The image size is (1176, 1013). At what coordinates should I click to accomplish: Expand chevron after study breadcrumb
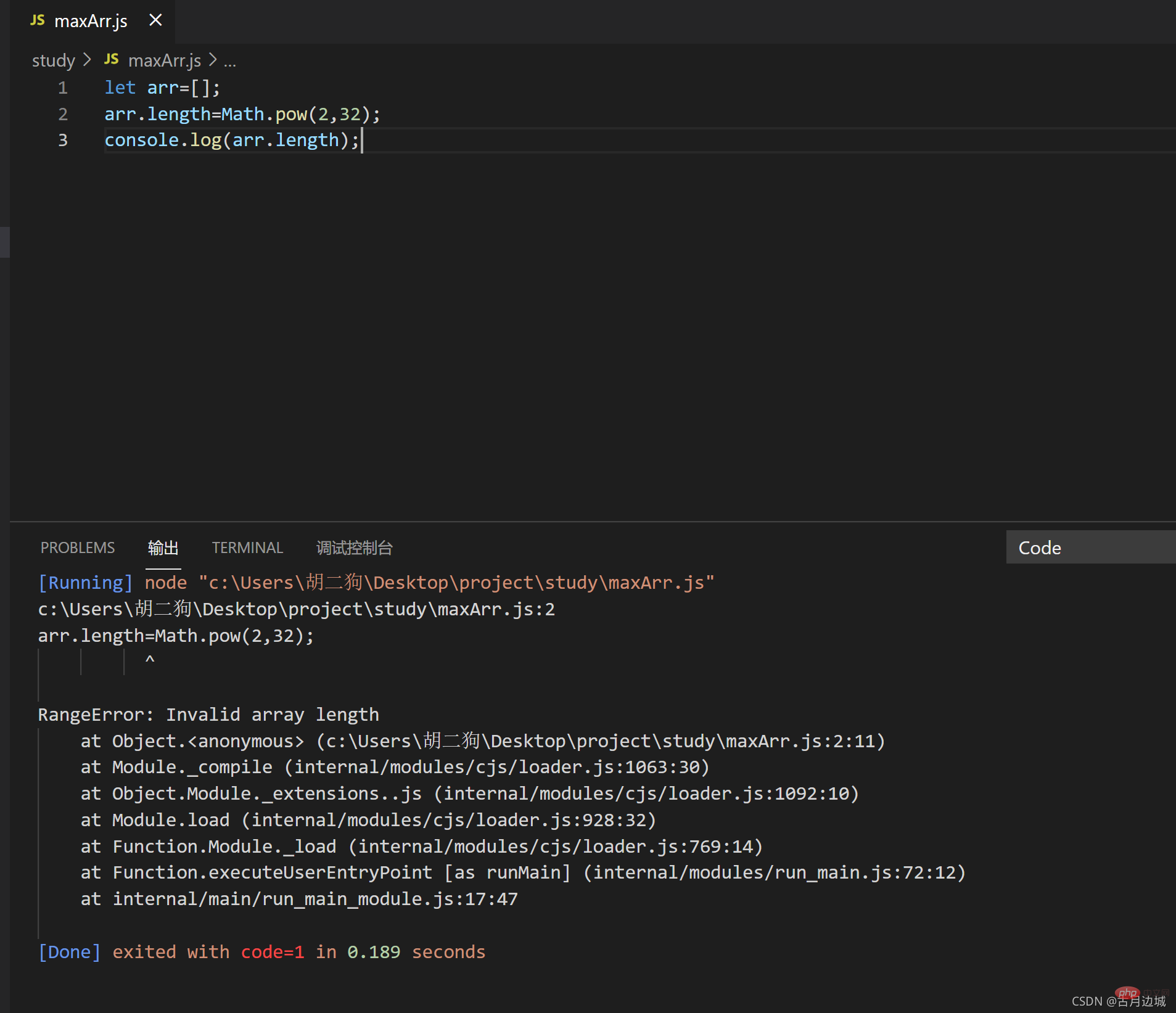[x=87, y=60]
